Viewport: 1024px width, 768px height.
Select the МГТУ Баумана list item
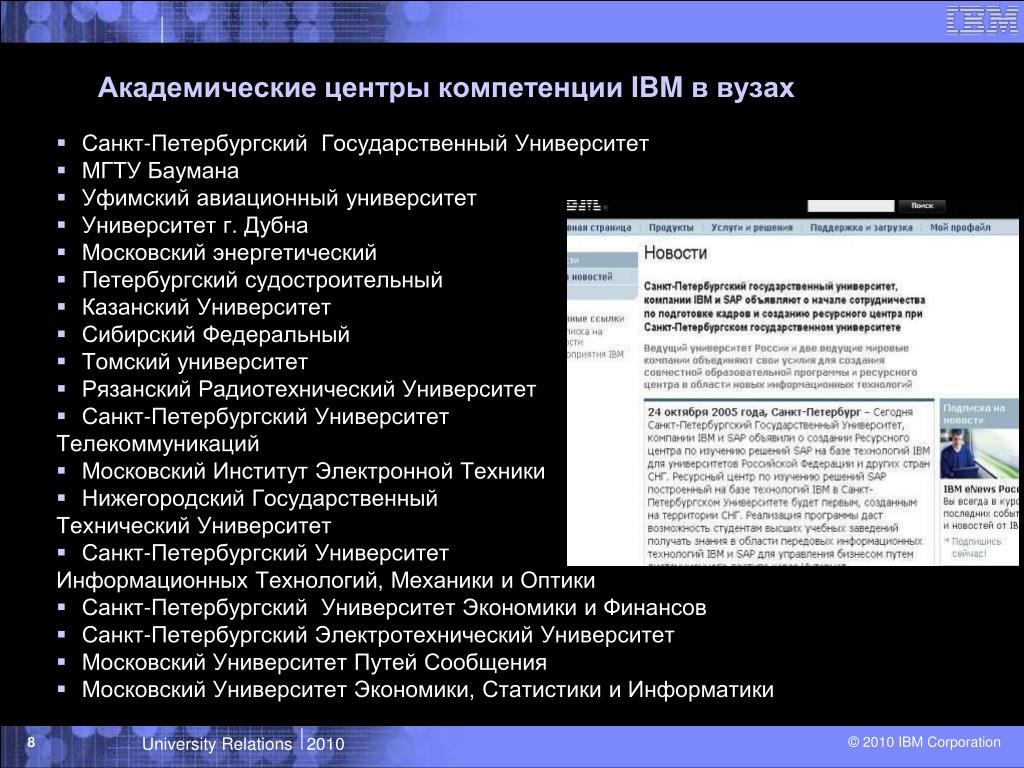160,170
